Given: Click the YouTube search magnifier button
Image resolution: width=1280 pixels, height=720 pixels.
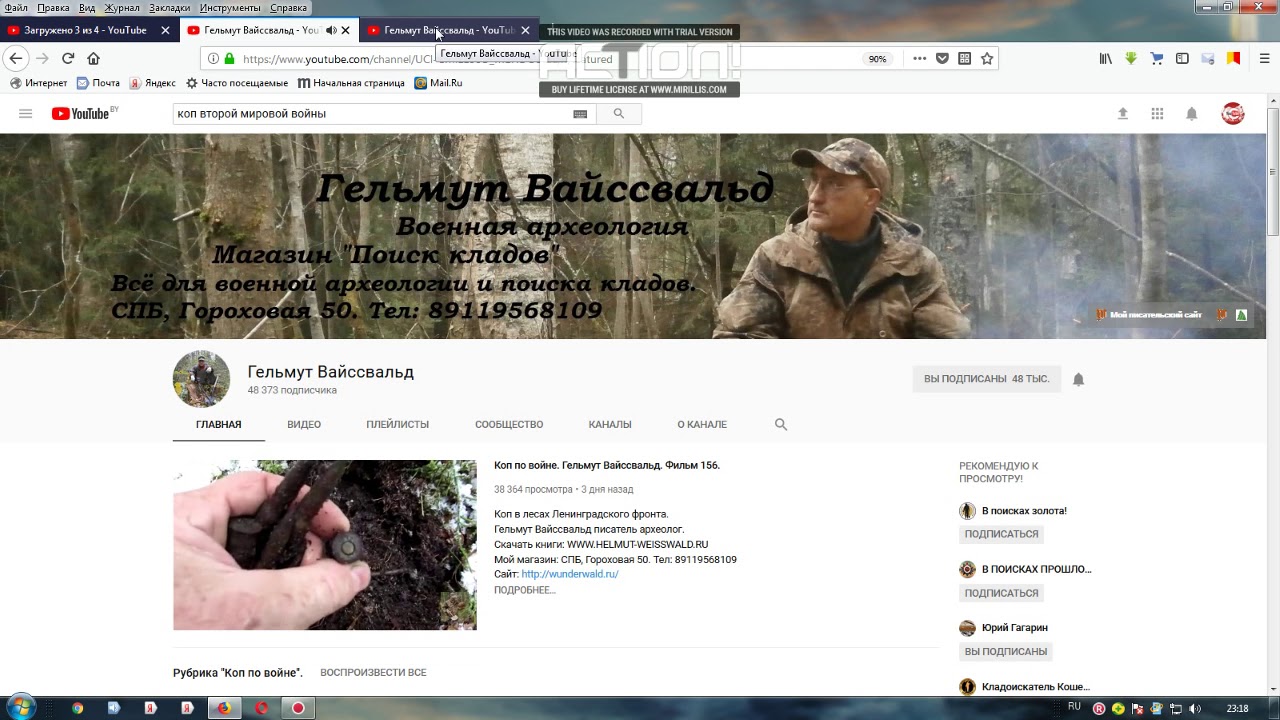Looking at the screenshot, I should 619,114.
